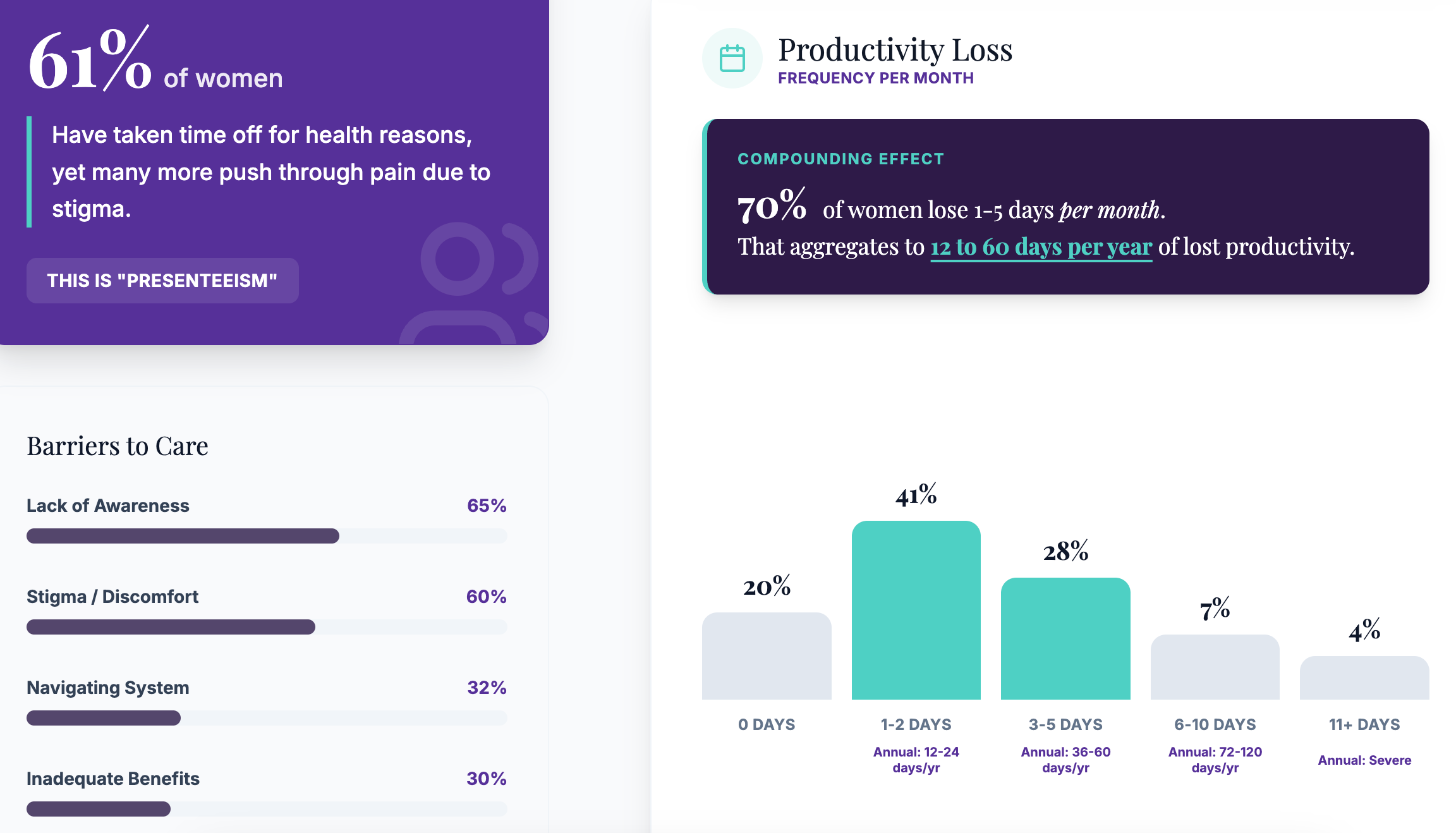Click the Barriers to Care heading
Viewport: 1456px width, 833px height.
click(118, 446)
